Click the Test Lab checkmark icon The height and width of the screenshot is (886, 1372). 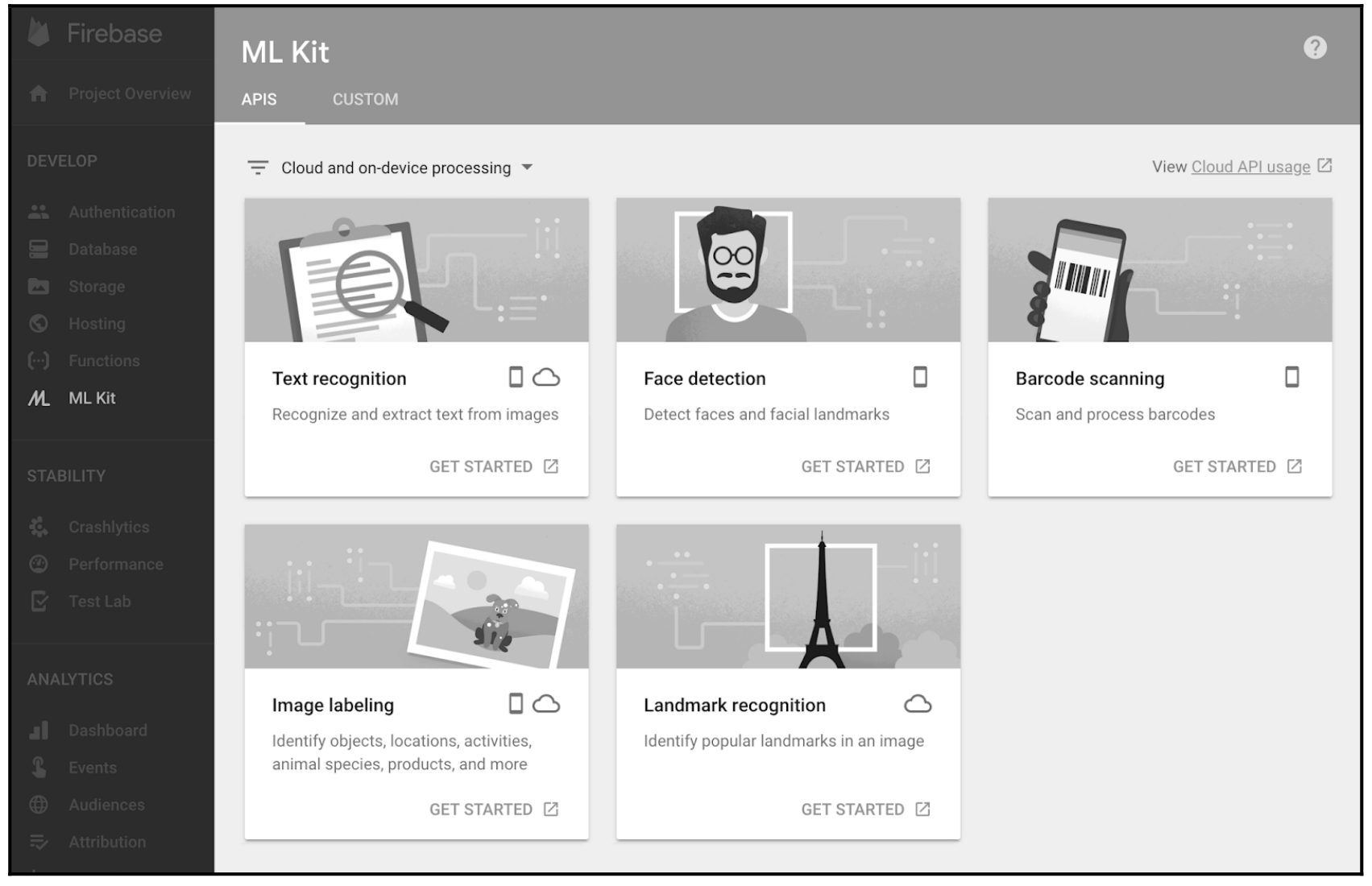[x=39, y=602]
